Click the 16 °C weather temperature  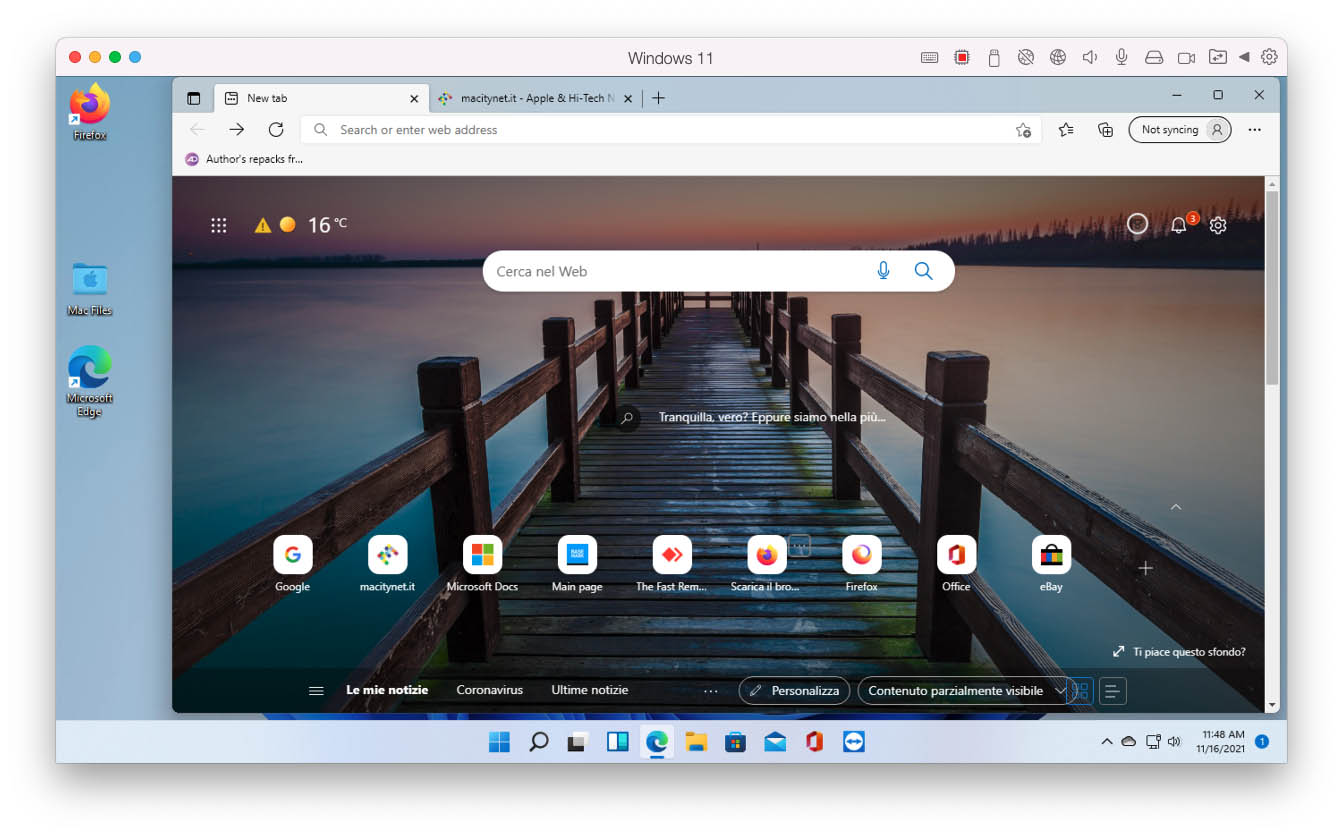(x=326, y=225)
